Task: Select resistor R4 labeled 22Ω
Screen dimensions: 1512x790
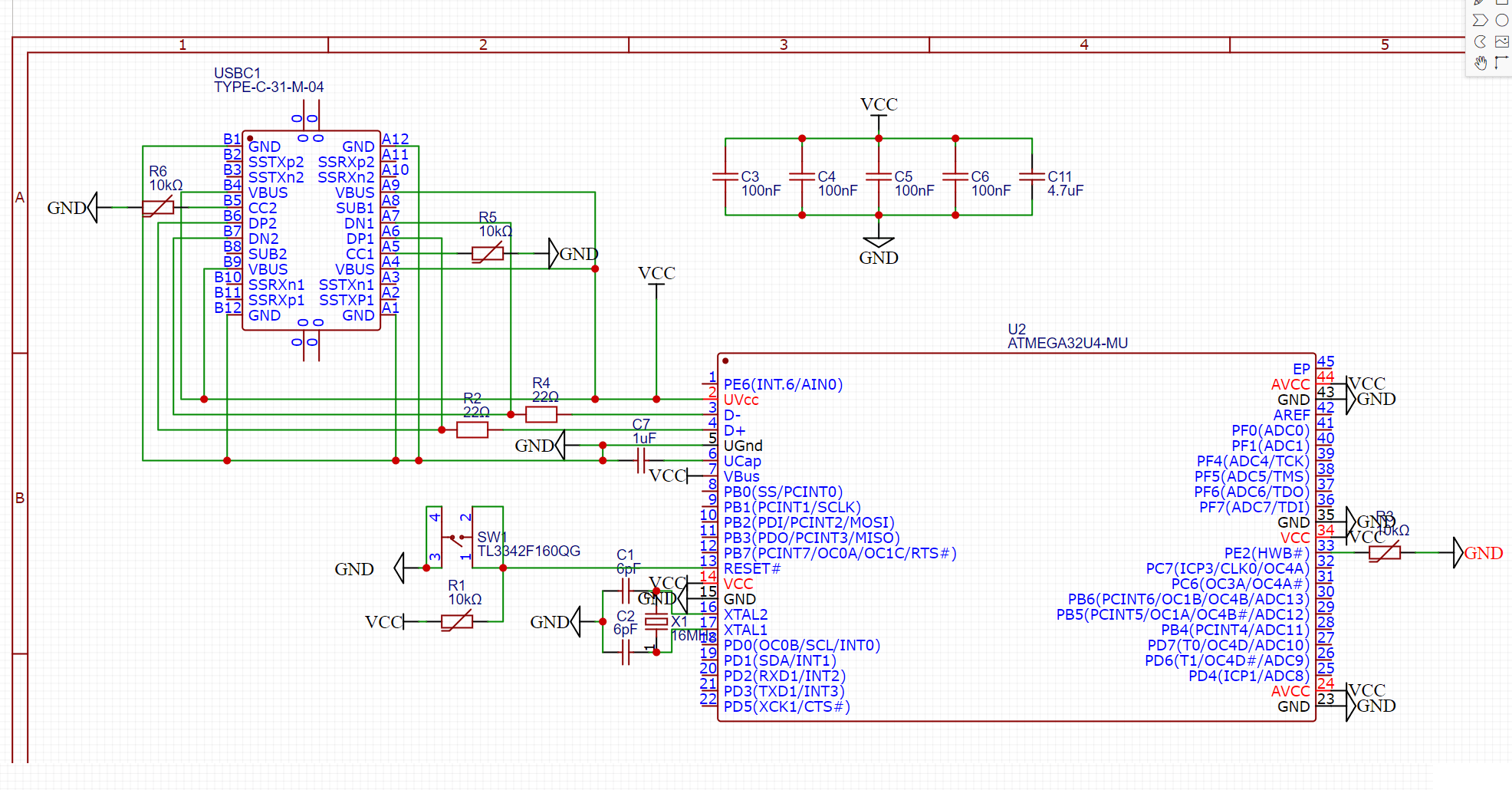Action: click(x=542, y=414)
